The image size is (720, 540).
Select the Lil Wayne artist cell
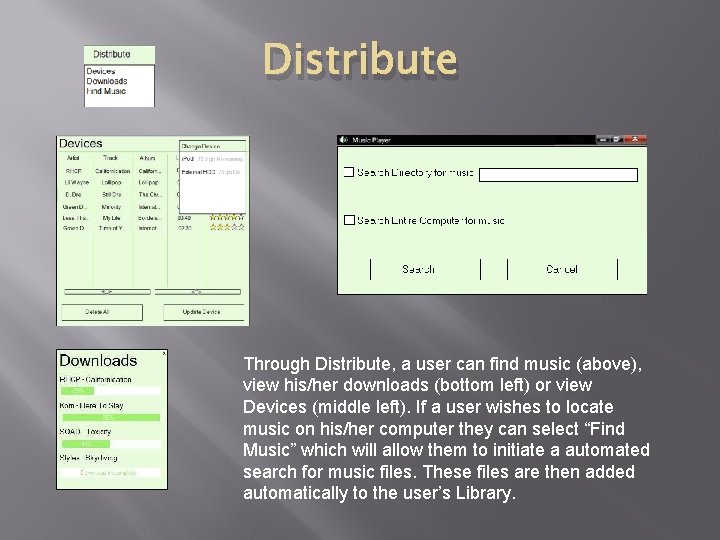tap(76, 182)
